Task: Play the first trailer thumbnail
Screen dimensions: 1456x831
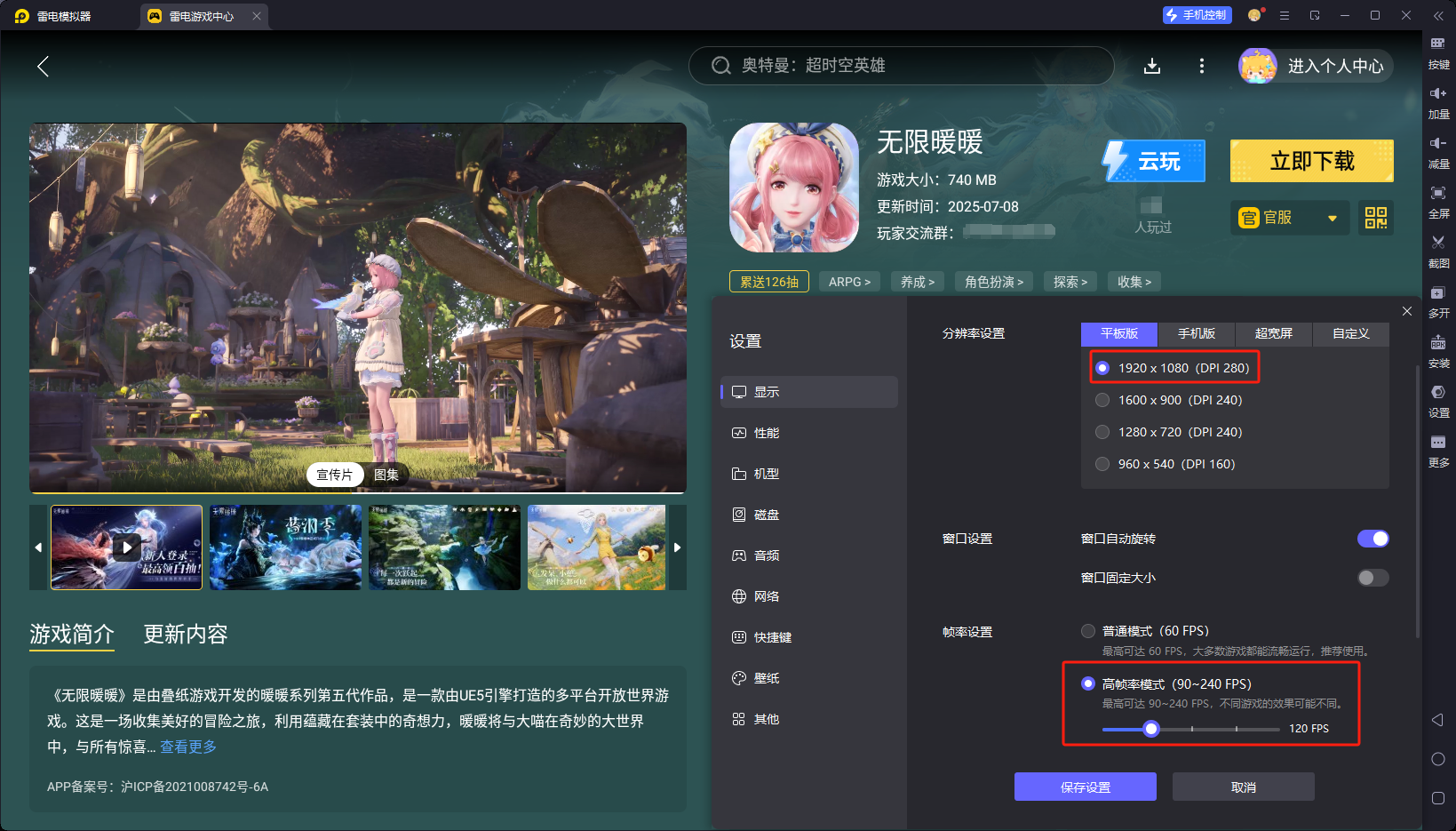Action: coord(127,547)
